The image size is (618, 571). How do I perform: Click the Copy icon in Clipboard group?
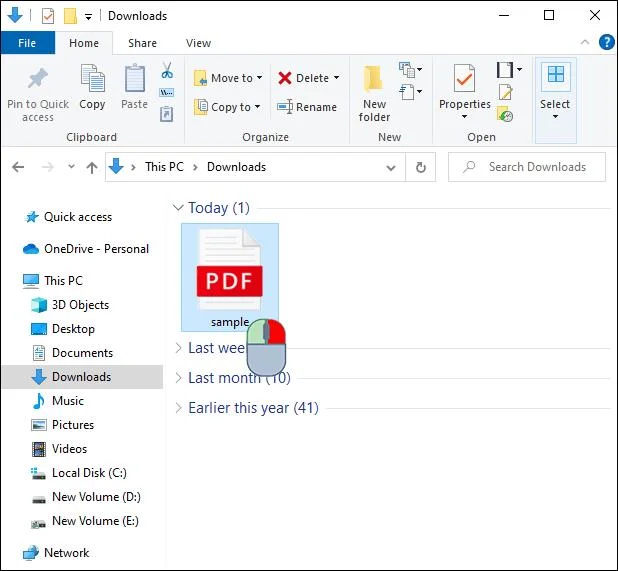click(93, 78)
